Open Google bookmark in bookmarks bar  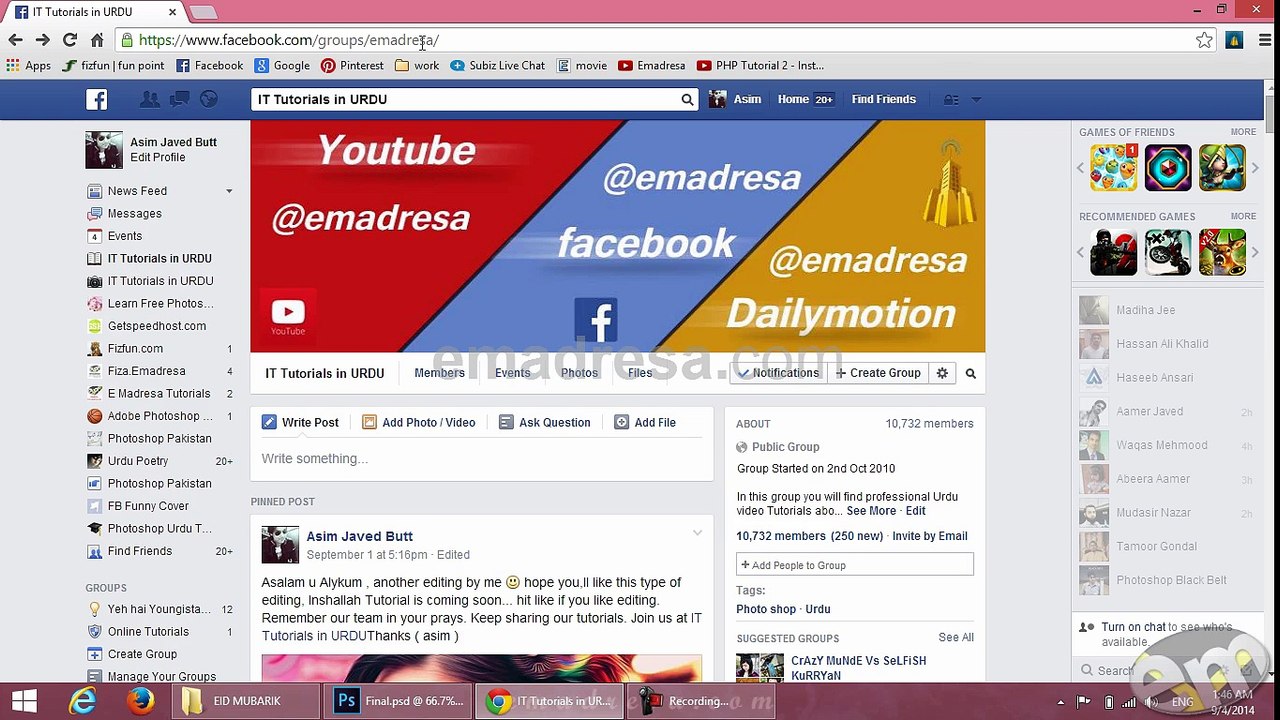click(282, 65)
